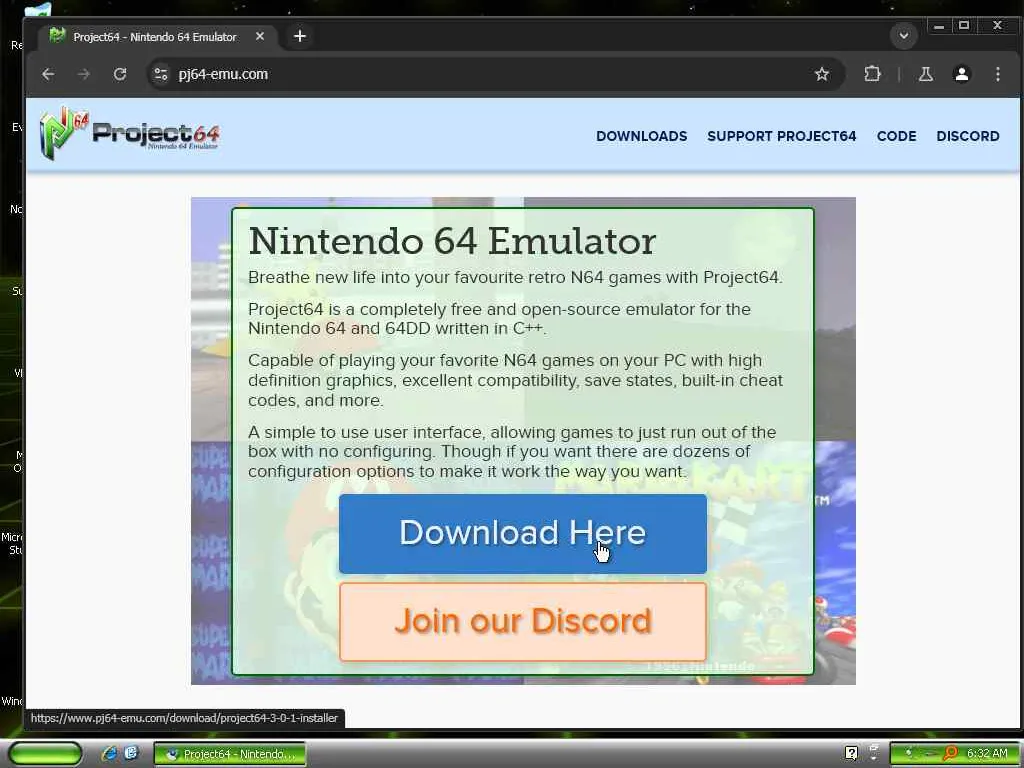Click the browser forward arrow
Image resolution: width=1024 pixels, height=768 pixels.
click(84, 74)
